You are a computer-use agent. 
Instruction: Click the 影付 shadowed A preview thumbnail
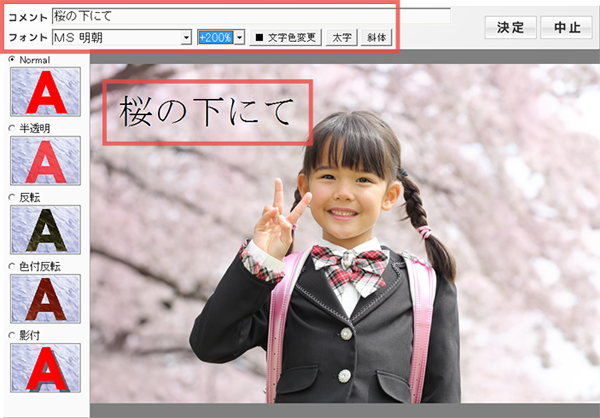click(46, 368)
